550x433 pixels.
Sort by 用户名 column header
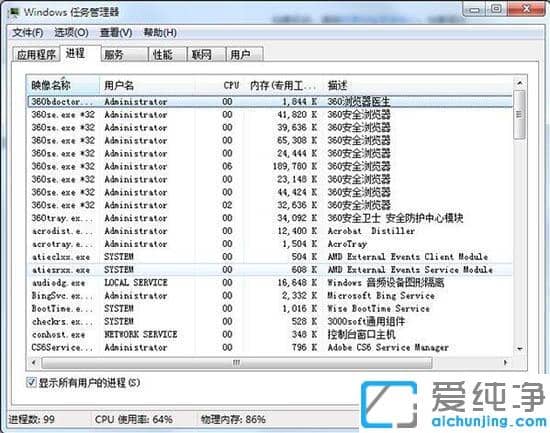(x=147, y=85)
